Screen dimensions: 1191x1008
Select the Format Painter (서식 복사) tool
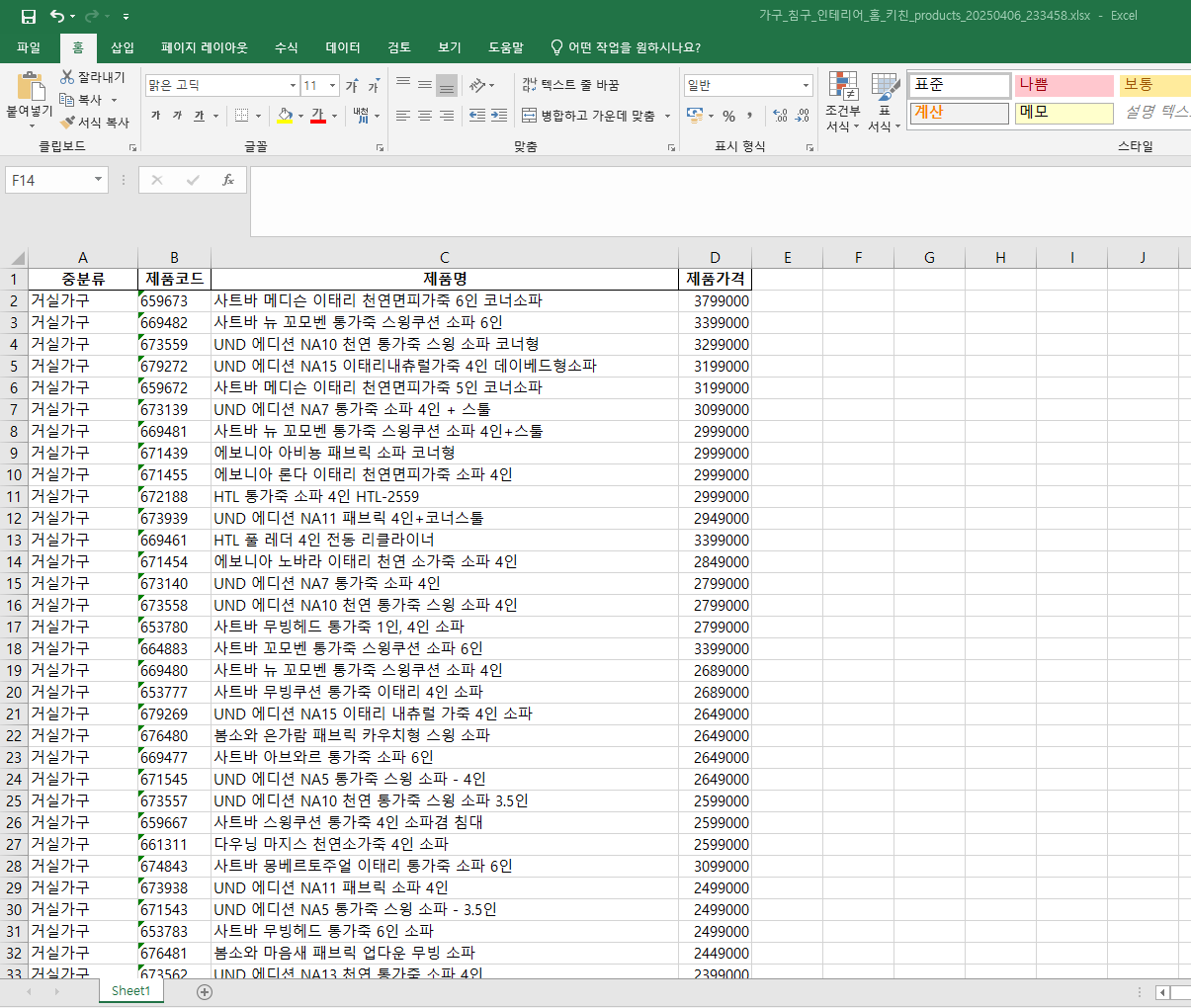pyautogui.click(x=68, y=123)
